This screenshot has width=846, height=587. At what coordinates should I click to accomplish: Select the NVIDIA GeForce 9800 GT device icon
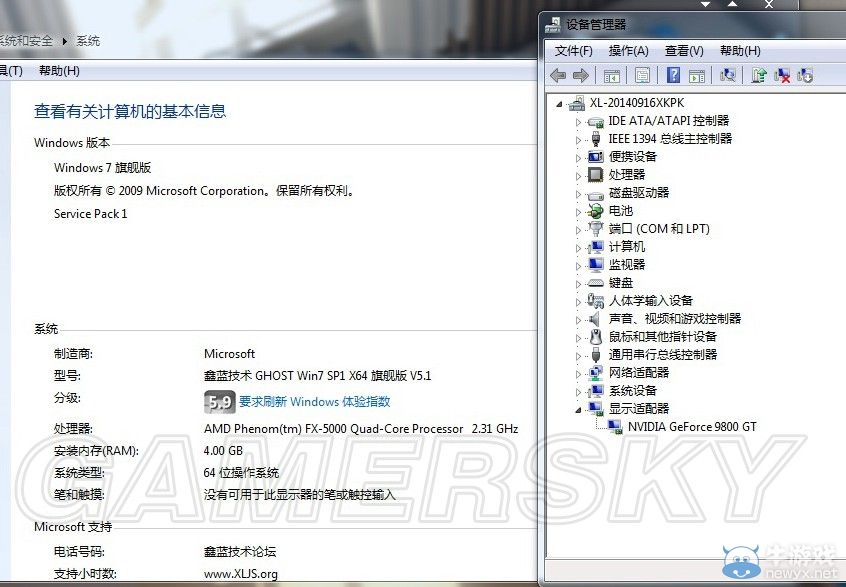coord(616,428)
